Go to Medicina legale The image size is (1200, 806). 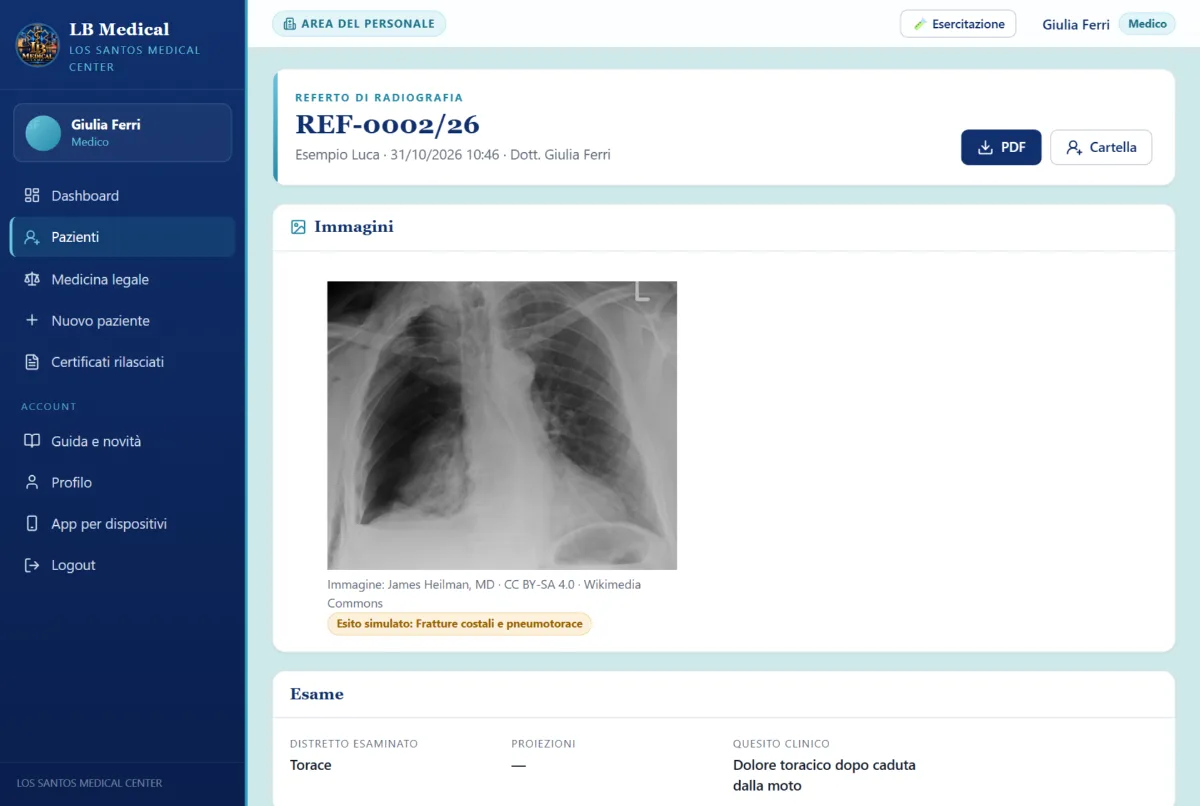(x=122, y=279)
